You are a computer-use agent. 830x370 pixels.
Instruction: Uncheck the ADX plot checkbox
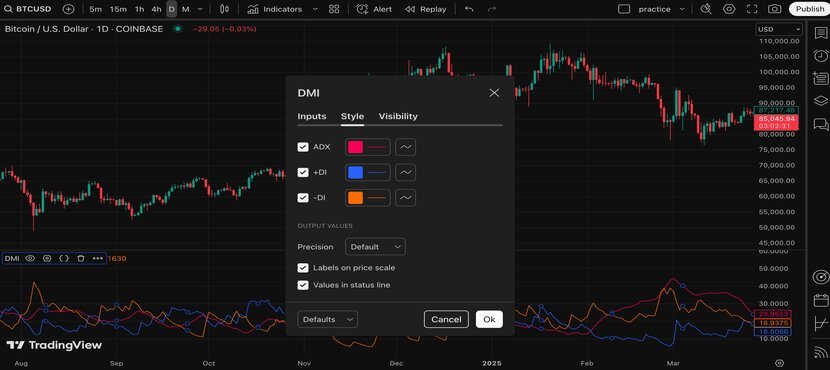coord(303,147)
